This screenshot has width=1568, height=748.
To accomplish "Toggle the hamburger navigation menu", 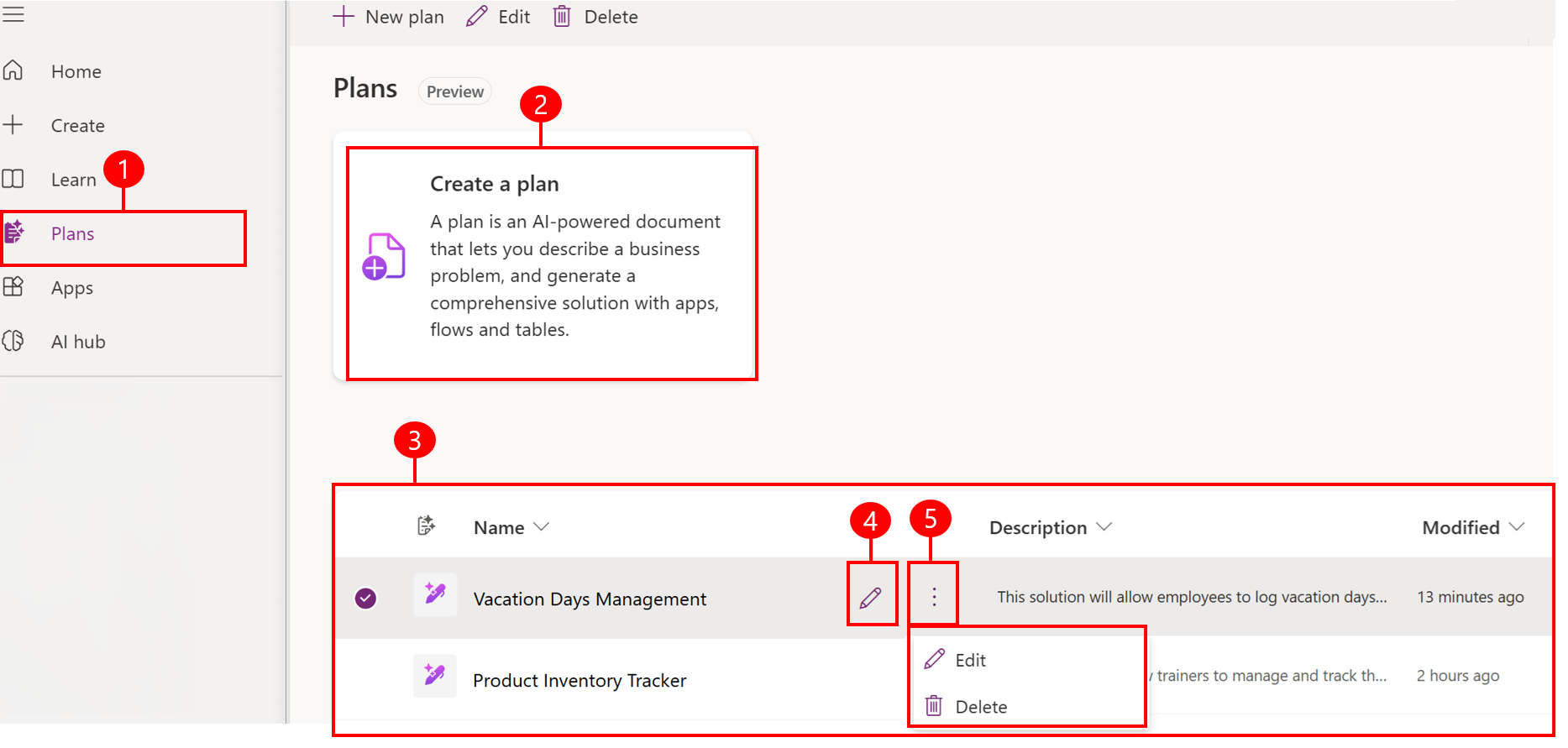I will point(13,14).
